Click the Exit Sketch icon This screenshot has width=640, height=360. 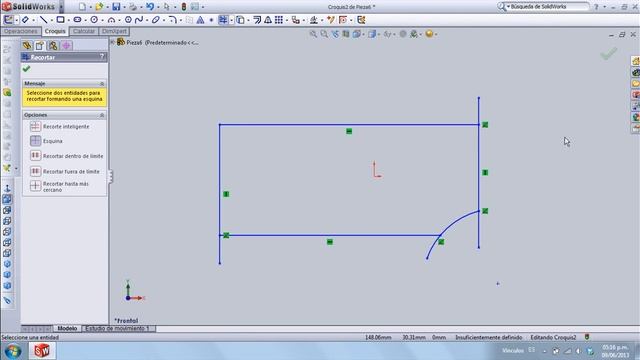coord(8,20)
